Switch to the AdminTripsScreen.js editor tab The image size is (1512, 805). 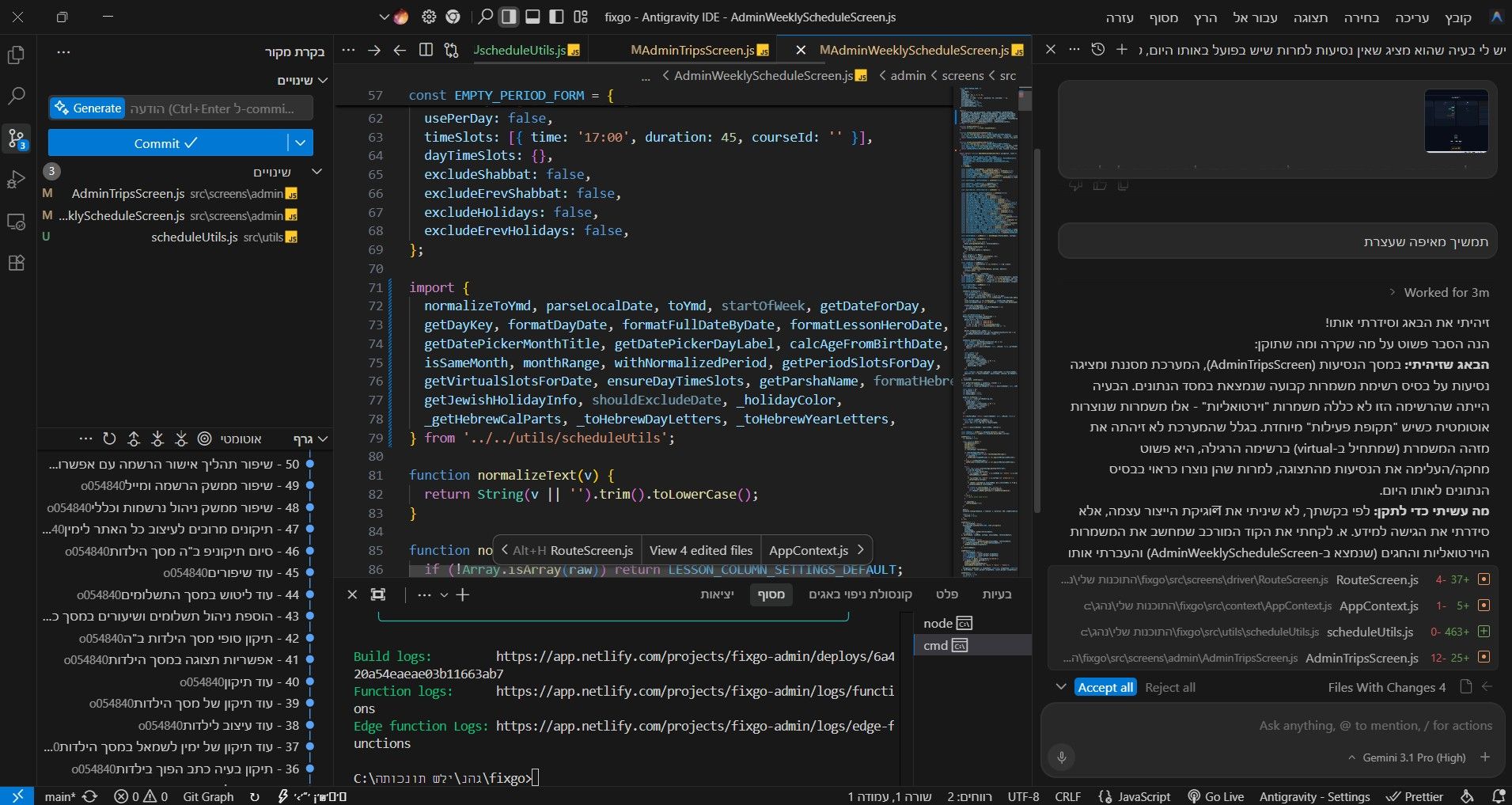699,50
